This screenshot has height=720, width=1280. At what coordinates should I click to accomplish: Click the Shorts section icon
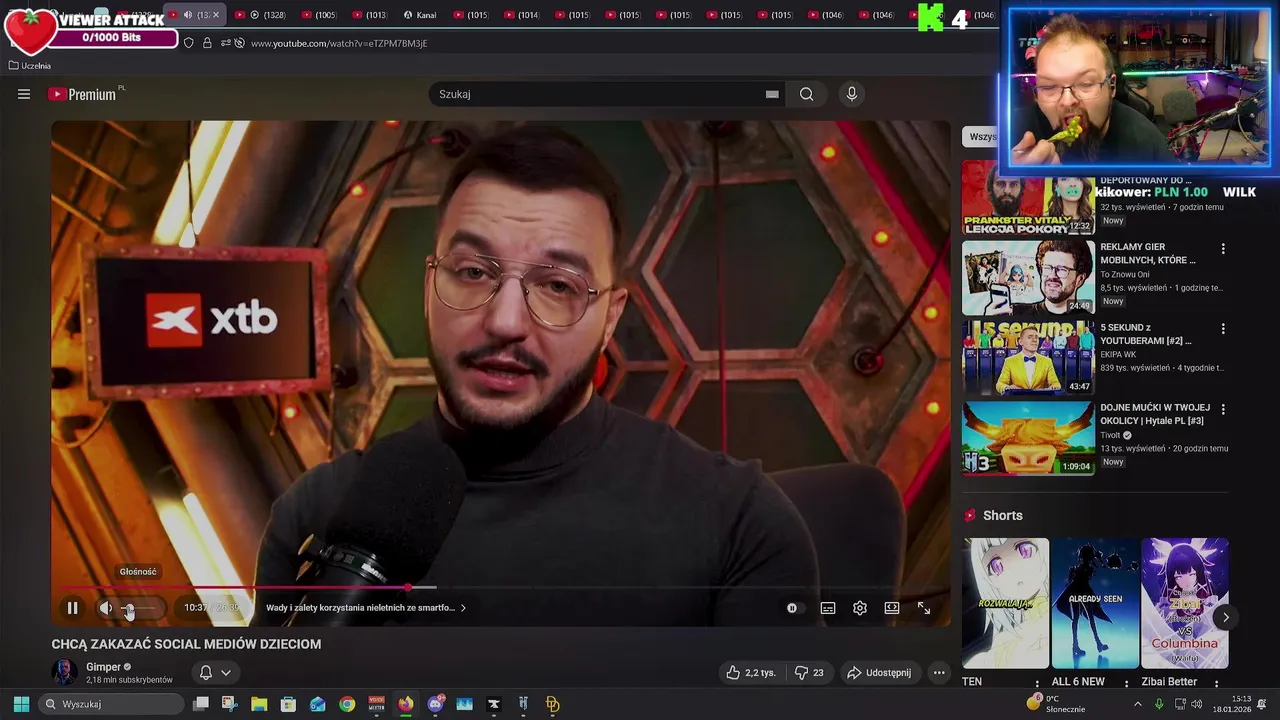pos(969,515)
